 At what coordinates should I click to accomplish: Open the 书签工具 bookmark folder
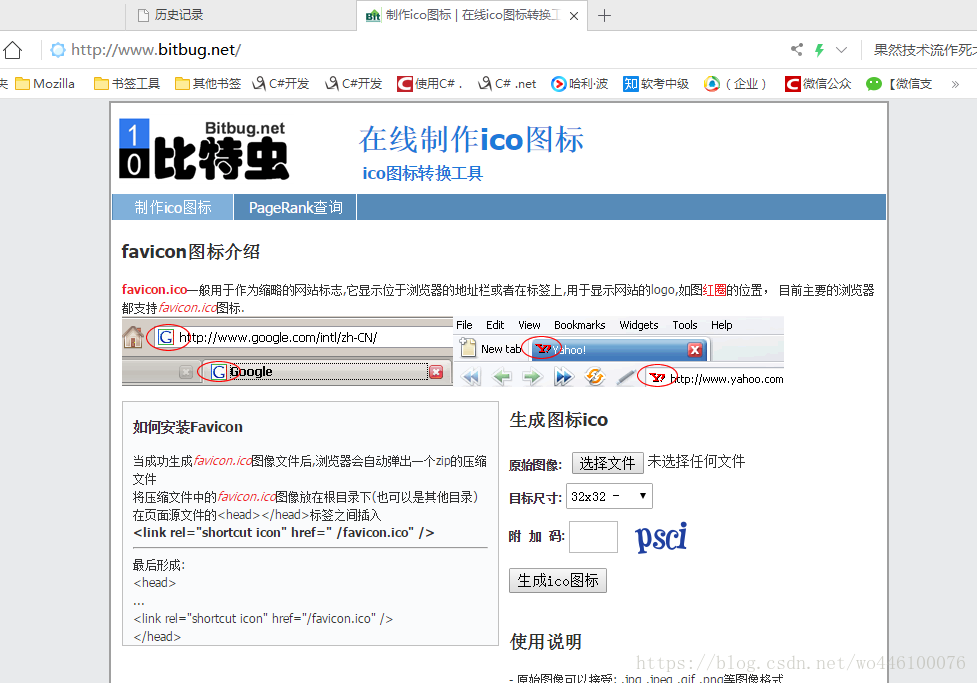click(127, 84)
